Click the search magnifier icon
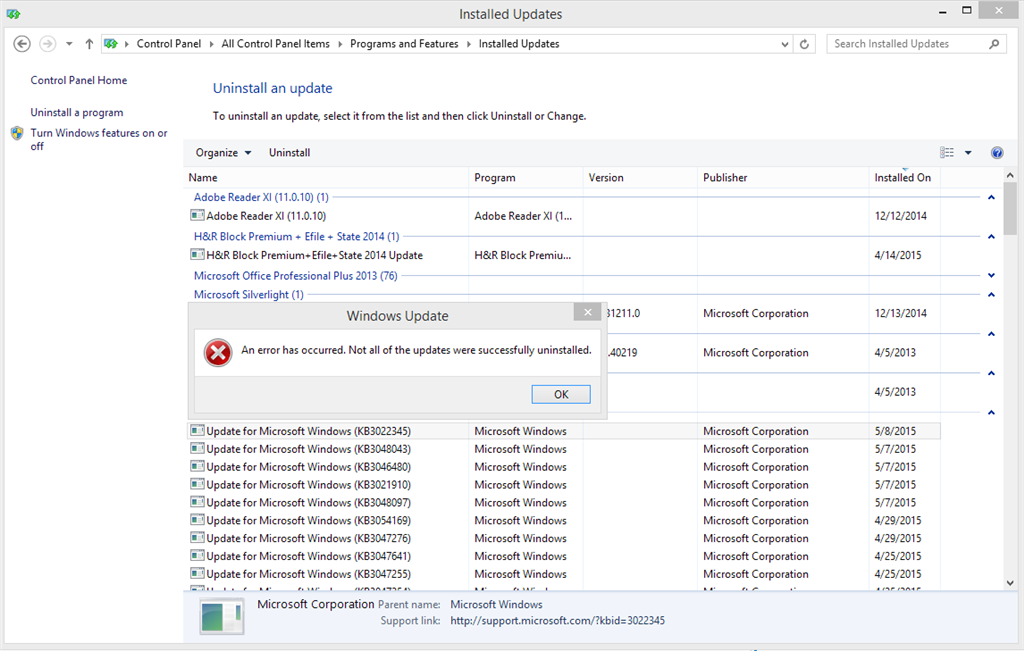This screenshot has height=651, width=1024. (x=994, y=44)
